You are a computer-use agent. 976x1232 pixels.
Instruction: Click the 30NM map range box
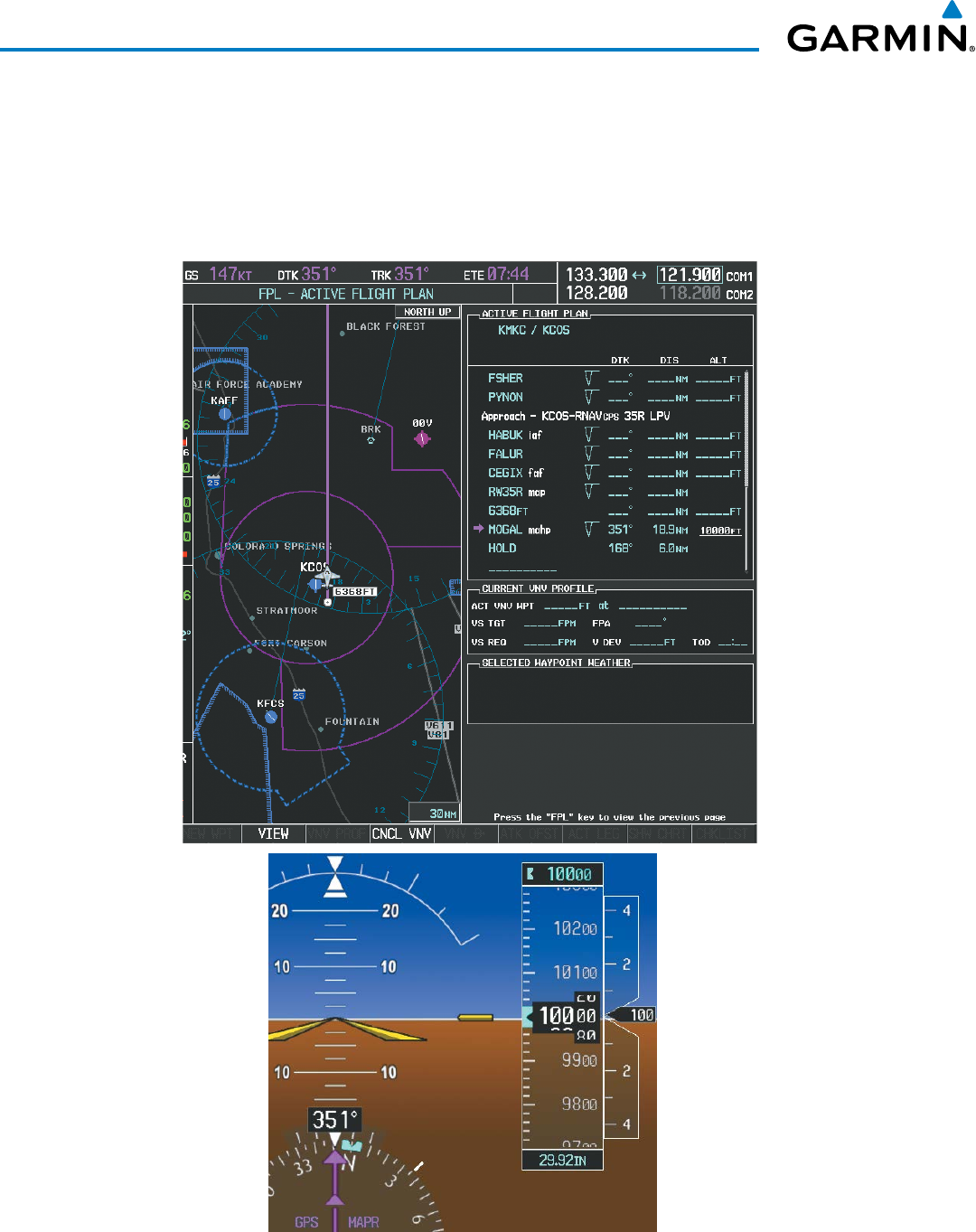tap(434, 813)
